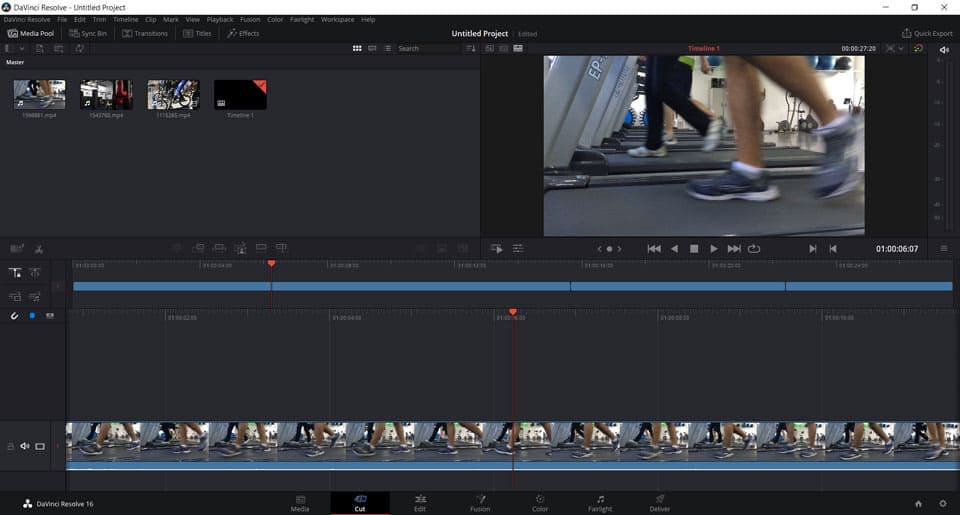Toggle timeline snapping magnet icon
This screenshot has width=960, height=515.
point(15,316)
